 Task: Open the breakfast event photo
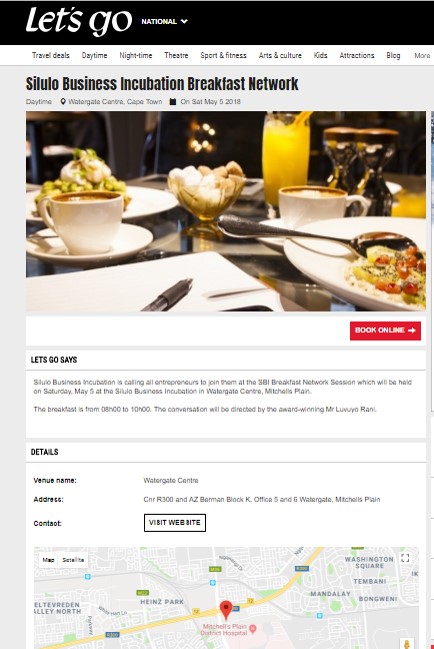click(226, 211)
